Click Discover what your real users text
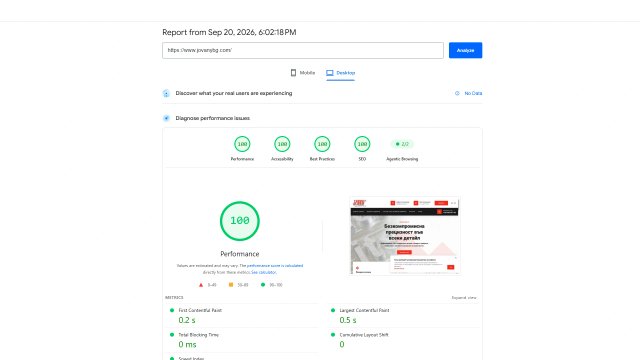The image size is (640, 360). click(234, 93)
